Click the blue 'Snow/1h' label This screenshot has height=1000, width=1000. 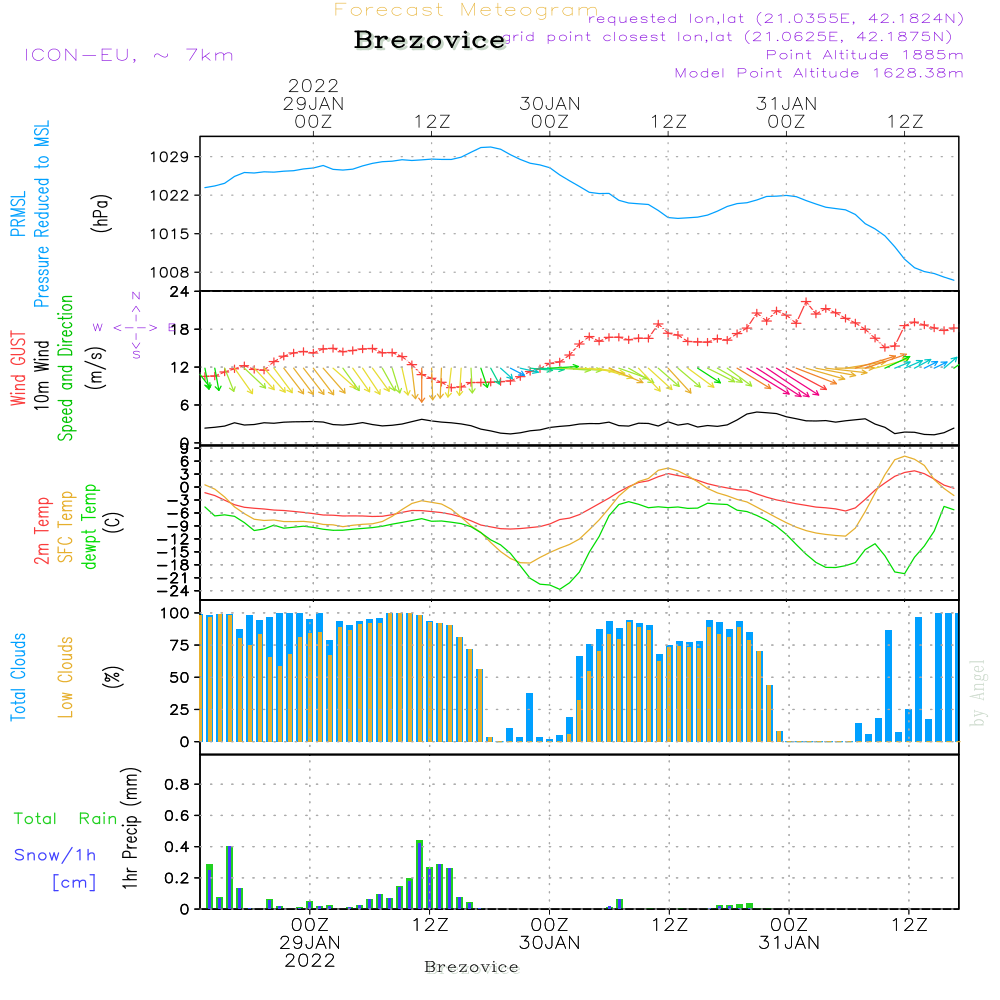tap(55, 855)
